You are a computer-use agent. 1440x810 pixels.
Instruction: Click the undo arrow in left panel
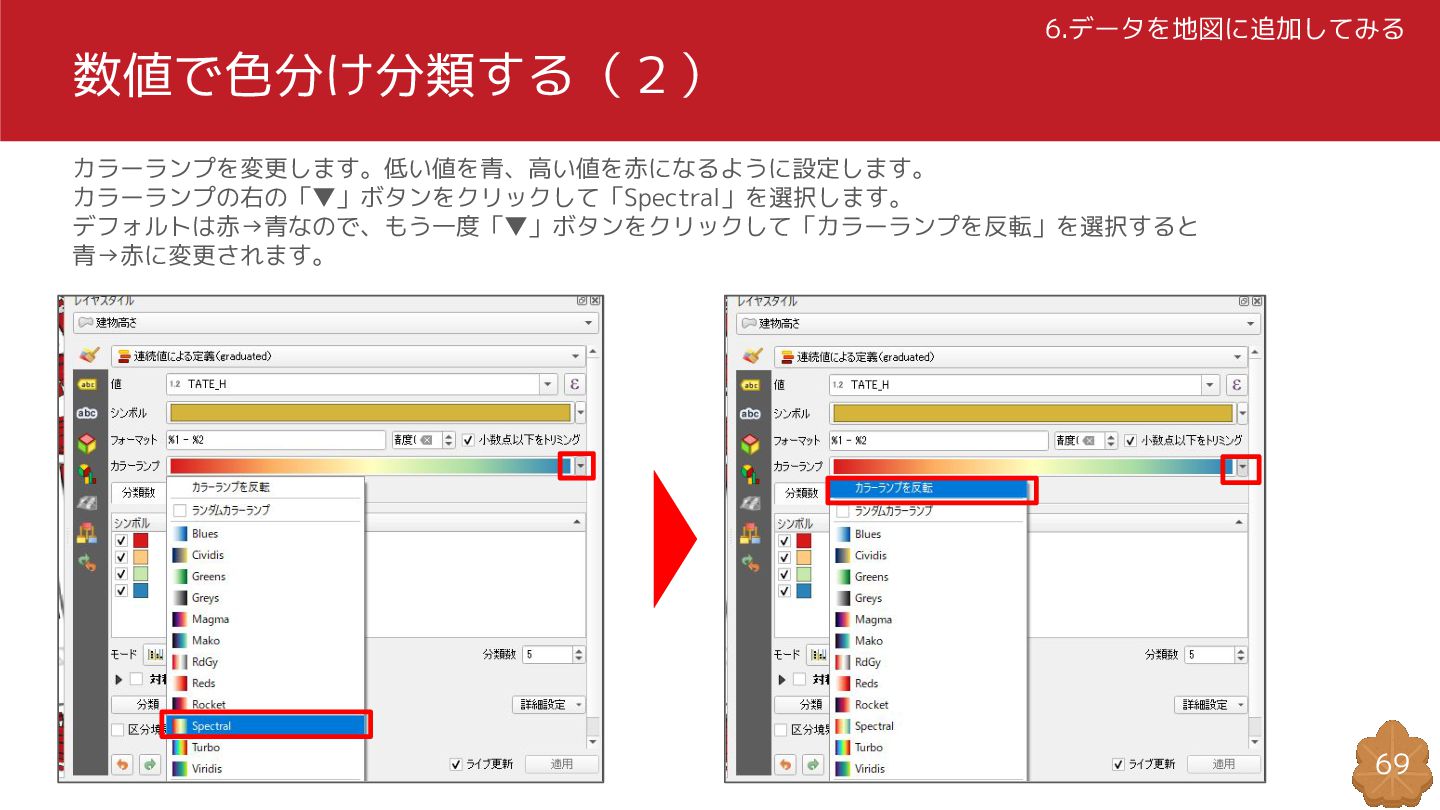click(x=122, y=764)
